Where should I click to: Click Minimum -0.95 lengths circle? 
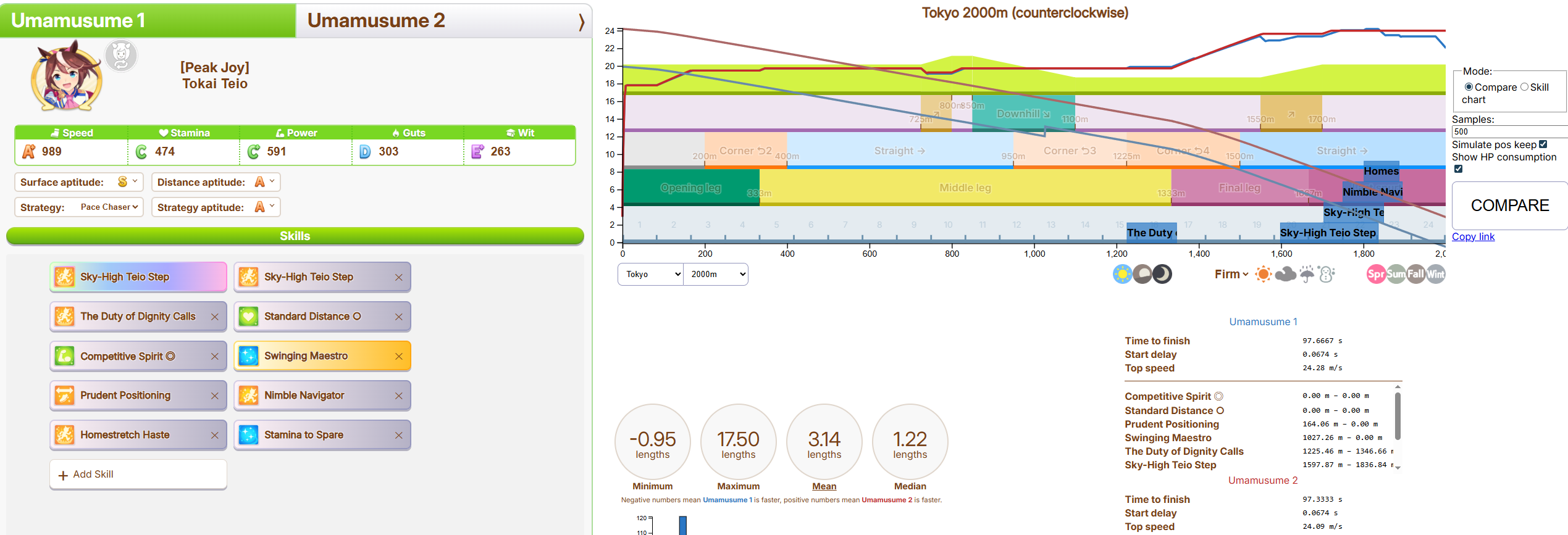653,442
